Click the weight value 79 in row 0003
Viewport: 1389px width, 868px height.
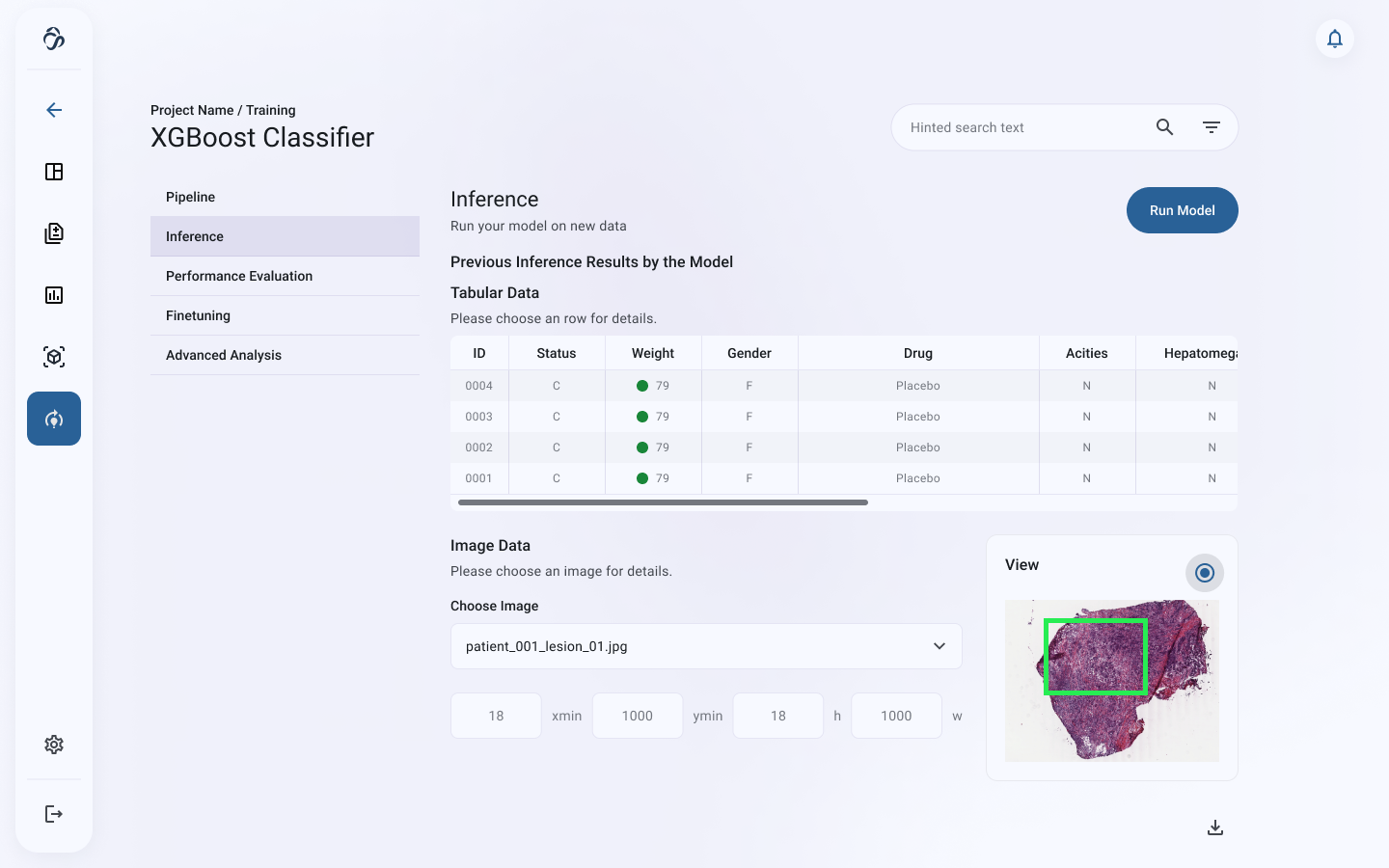point(663,417)
